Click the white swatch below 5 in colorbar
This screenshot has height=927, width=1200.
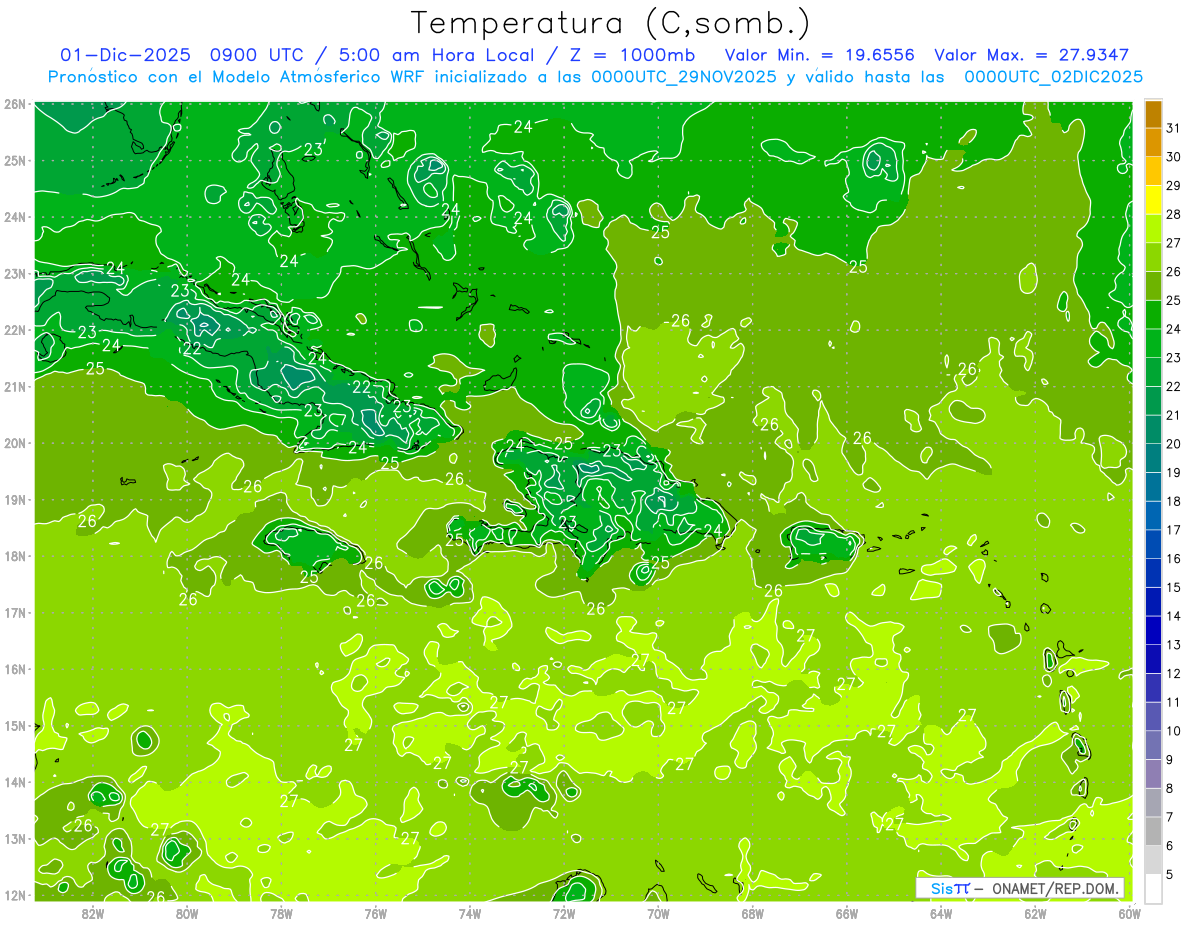(x=1153, y=888)
